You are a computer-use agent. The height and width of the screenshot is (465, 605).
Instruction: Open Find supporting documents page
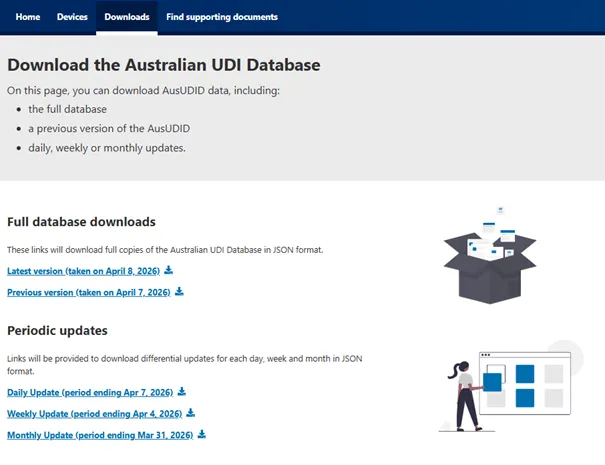point(222,17)
